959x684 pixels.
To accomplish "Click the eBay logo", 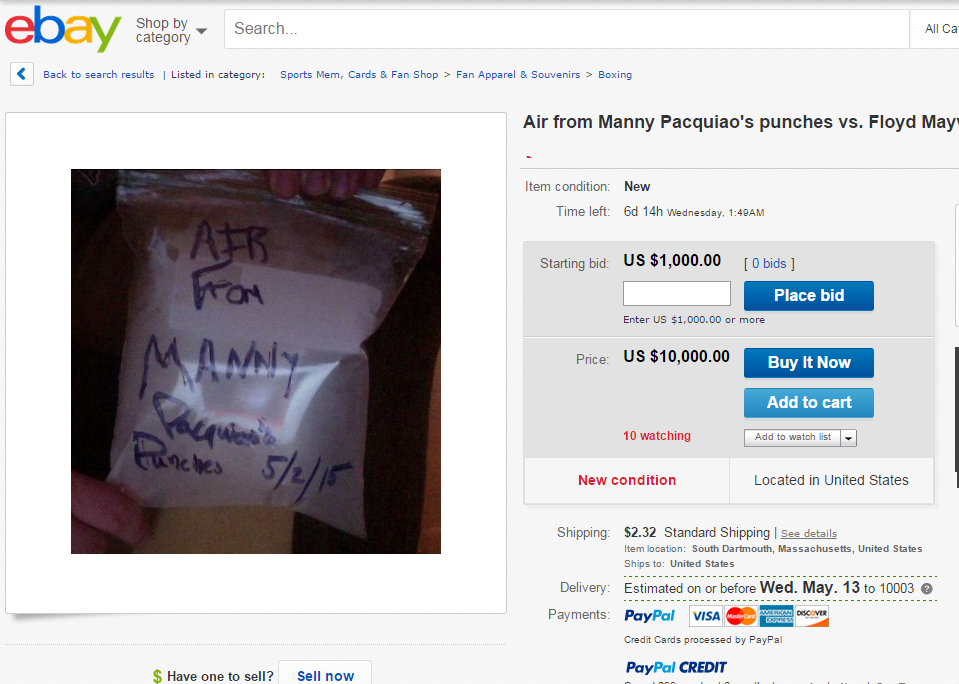I will pos(63,28).
